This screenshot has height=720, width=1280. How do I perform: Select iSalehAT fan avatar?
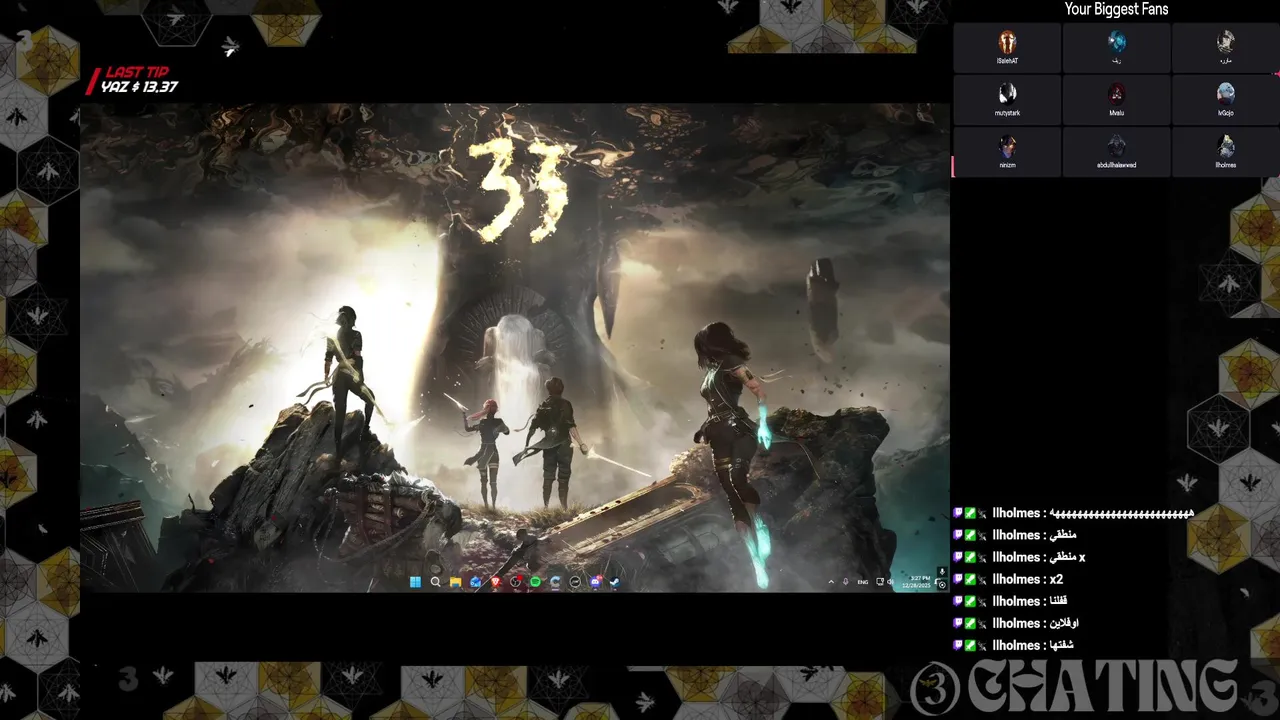1007,43
